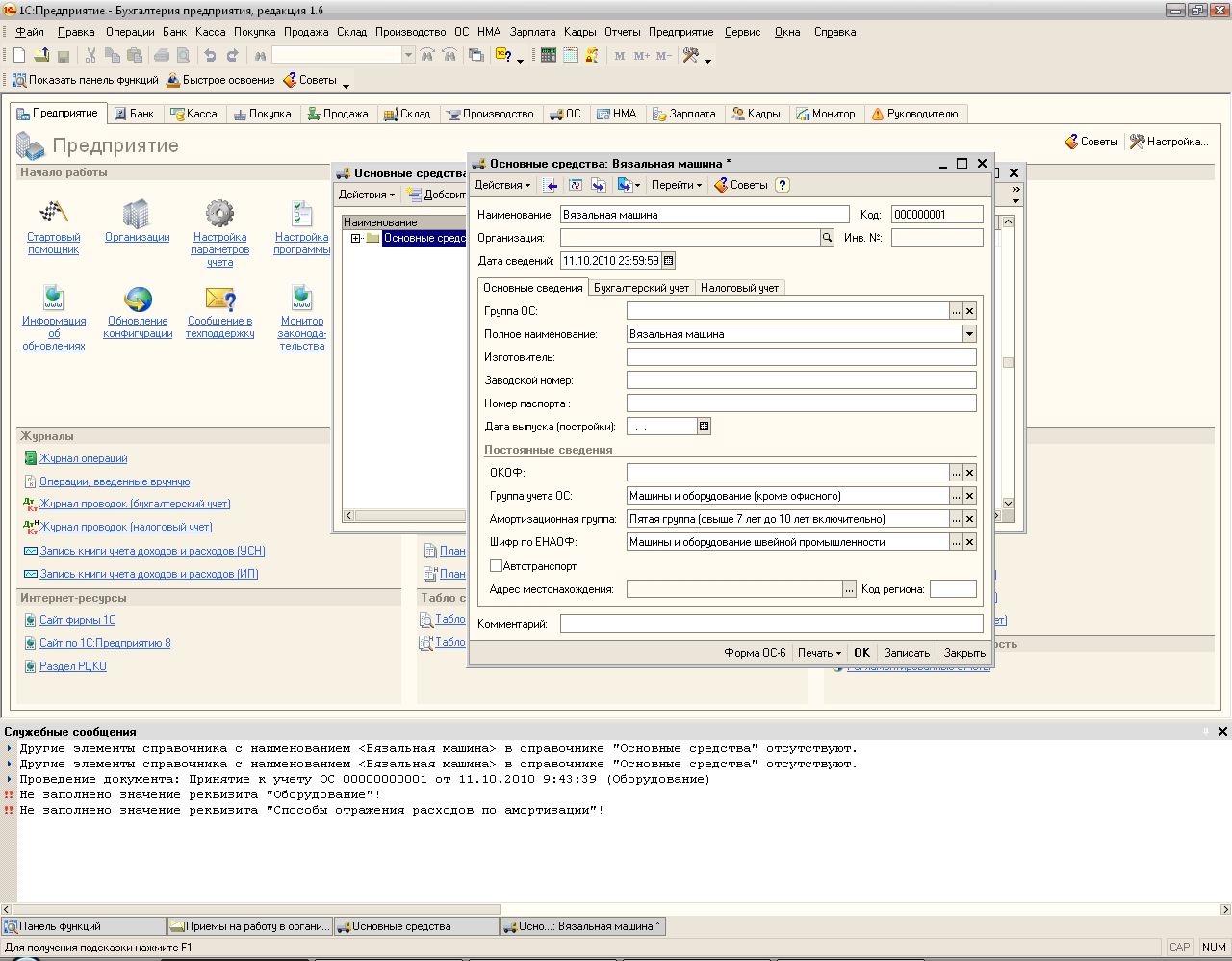Open Монитор законодательства icon

point(302,299)
